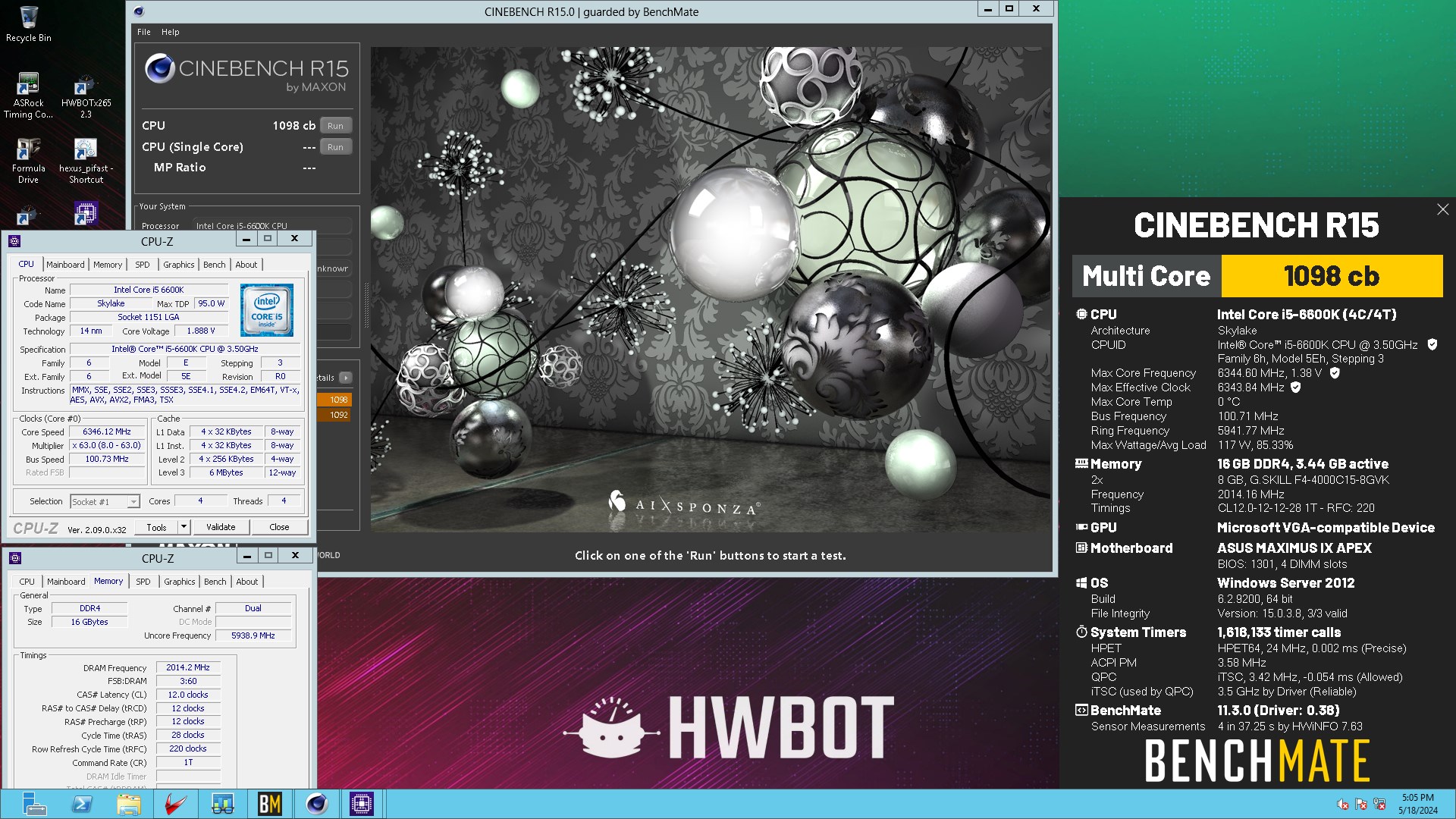Click the DRAM Frequency 2014.2 MHz field
Viewport: 1456px width, 819px height.
pos(188,667)
